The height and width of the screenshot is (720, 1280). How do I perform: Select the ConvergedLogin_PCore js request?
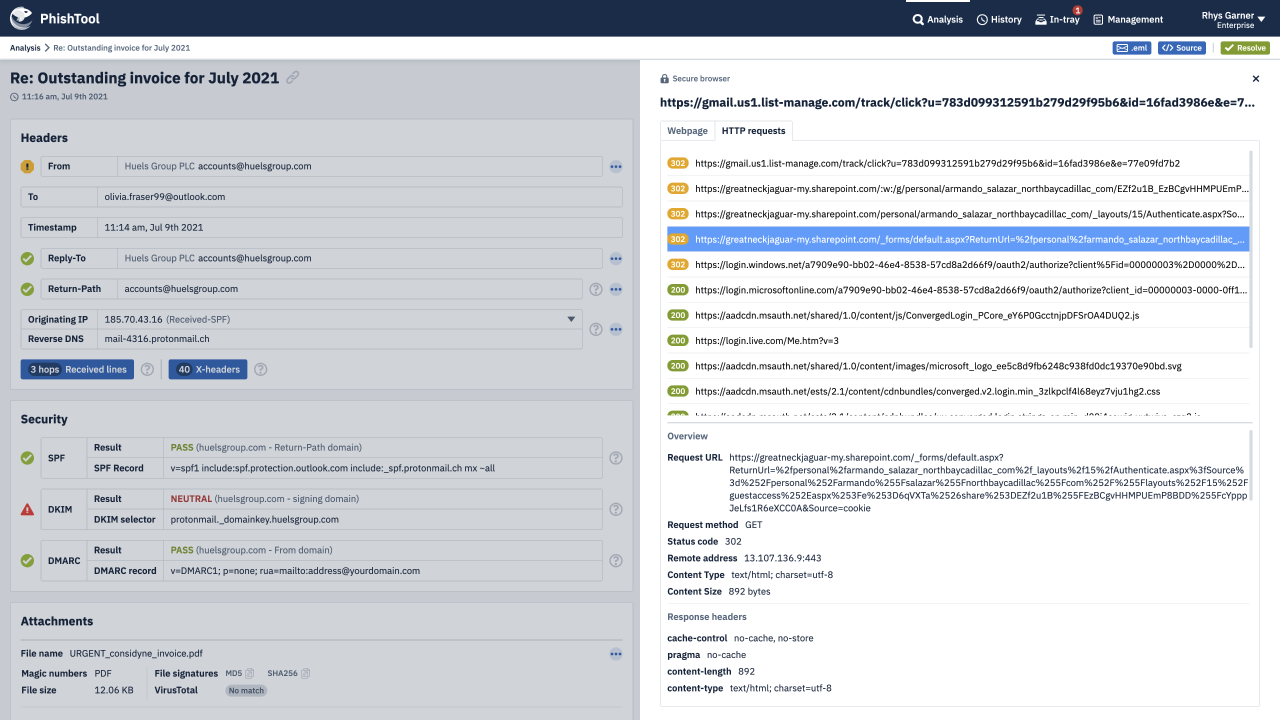tap(958, 315)
